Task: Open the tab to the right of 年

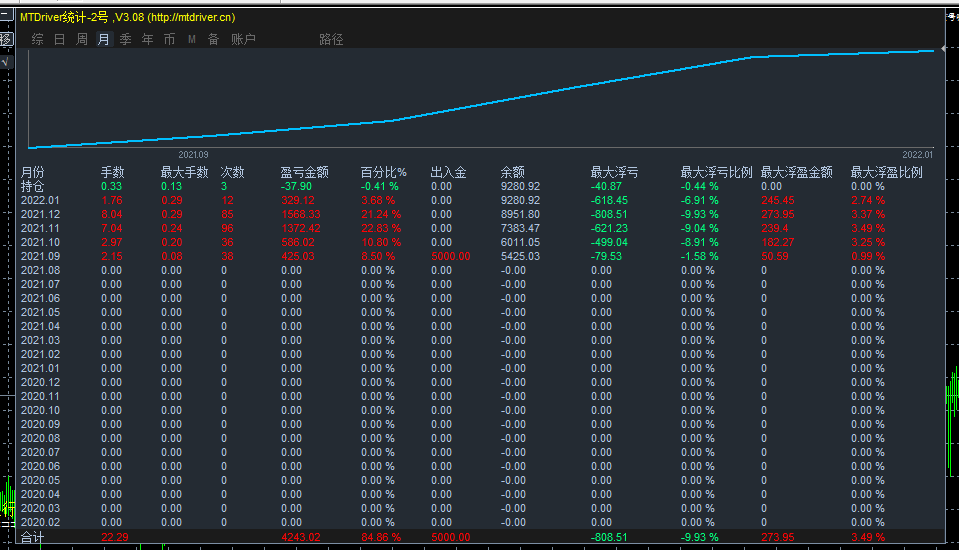Action: (169, 39)
